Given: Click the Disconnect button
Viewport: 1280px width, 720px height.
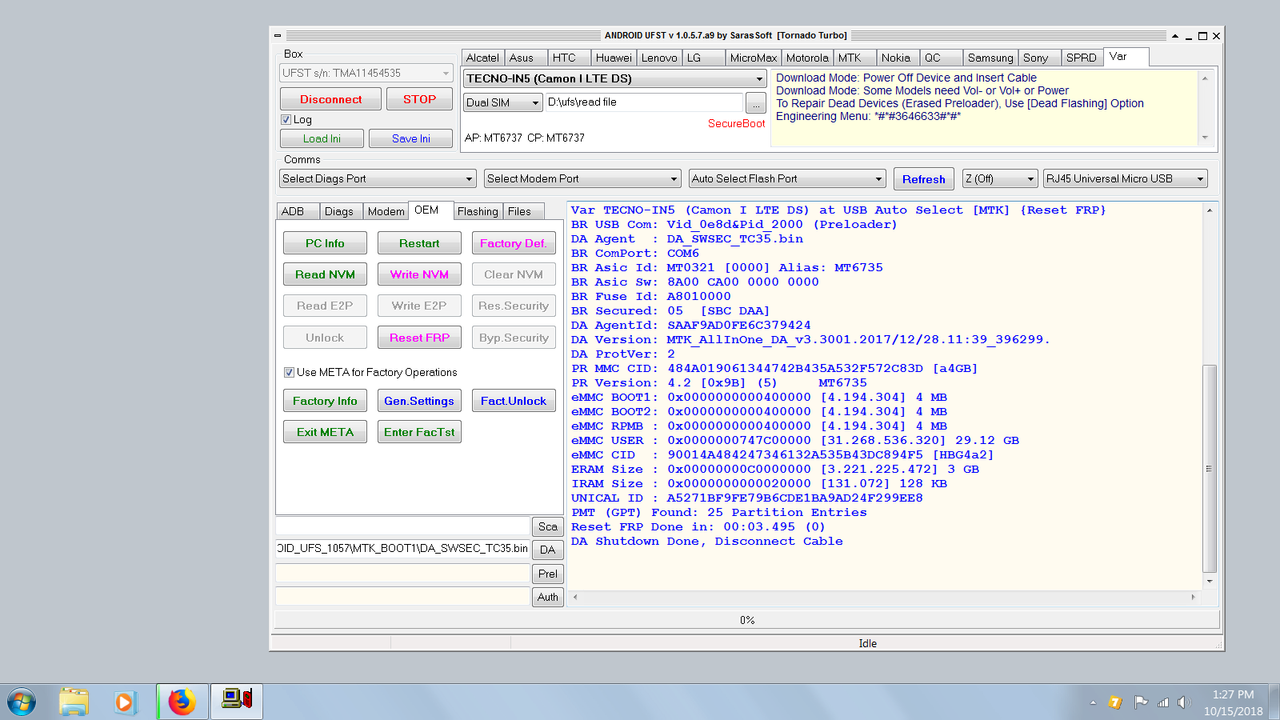Looking at the screenshot, I should 331,99.
